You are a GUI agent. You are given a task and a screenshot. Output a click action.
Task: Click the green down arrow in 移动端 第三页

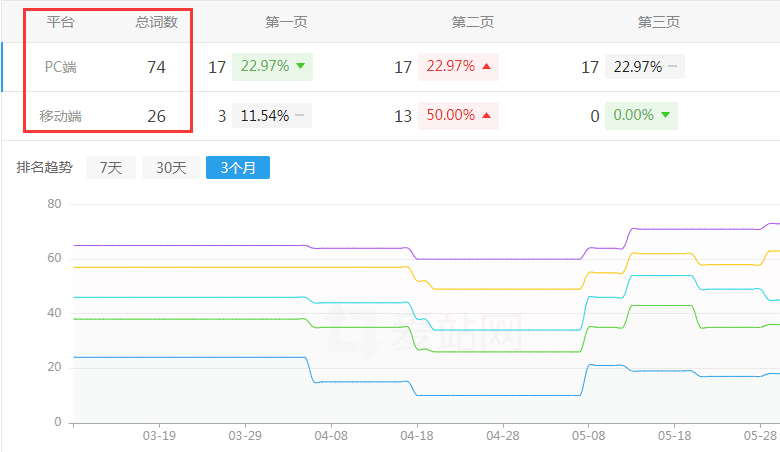click(665, 116)
